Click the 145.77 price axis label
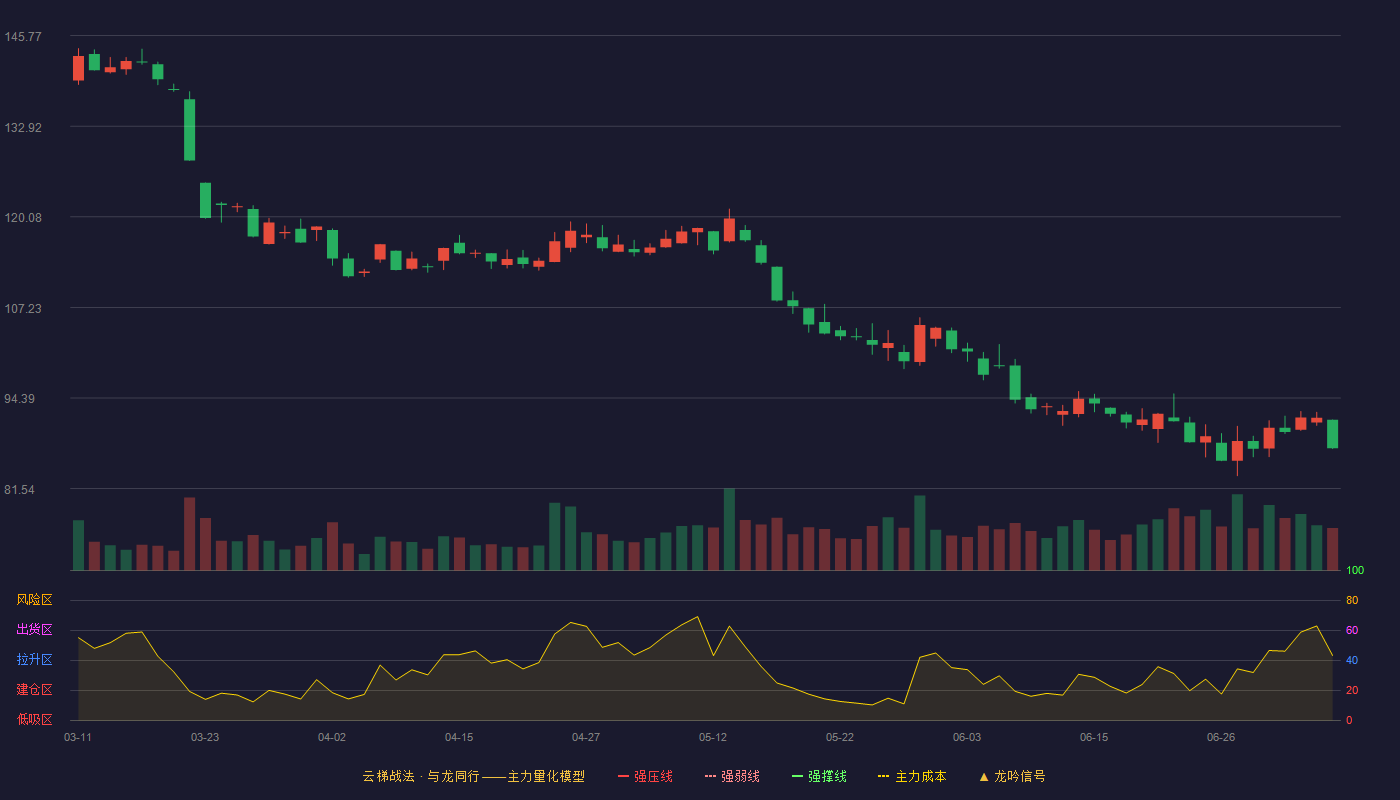The height and width of the screenshot is (800, 1400). pos(23,37)
